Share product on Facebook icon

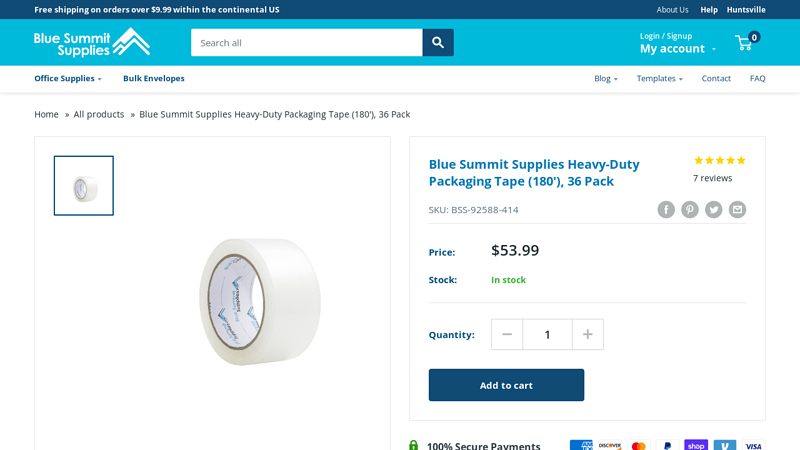tap(666, 209)
